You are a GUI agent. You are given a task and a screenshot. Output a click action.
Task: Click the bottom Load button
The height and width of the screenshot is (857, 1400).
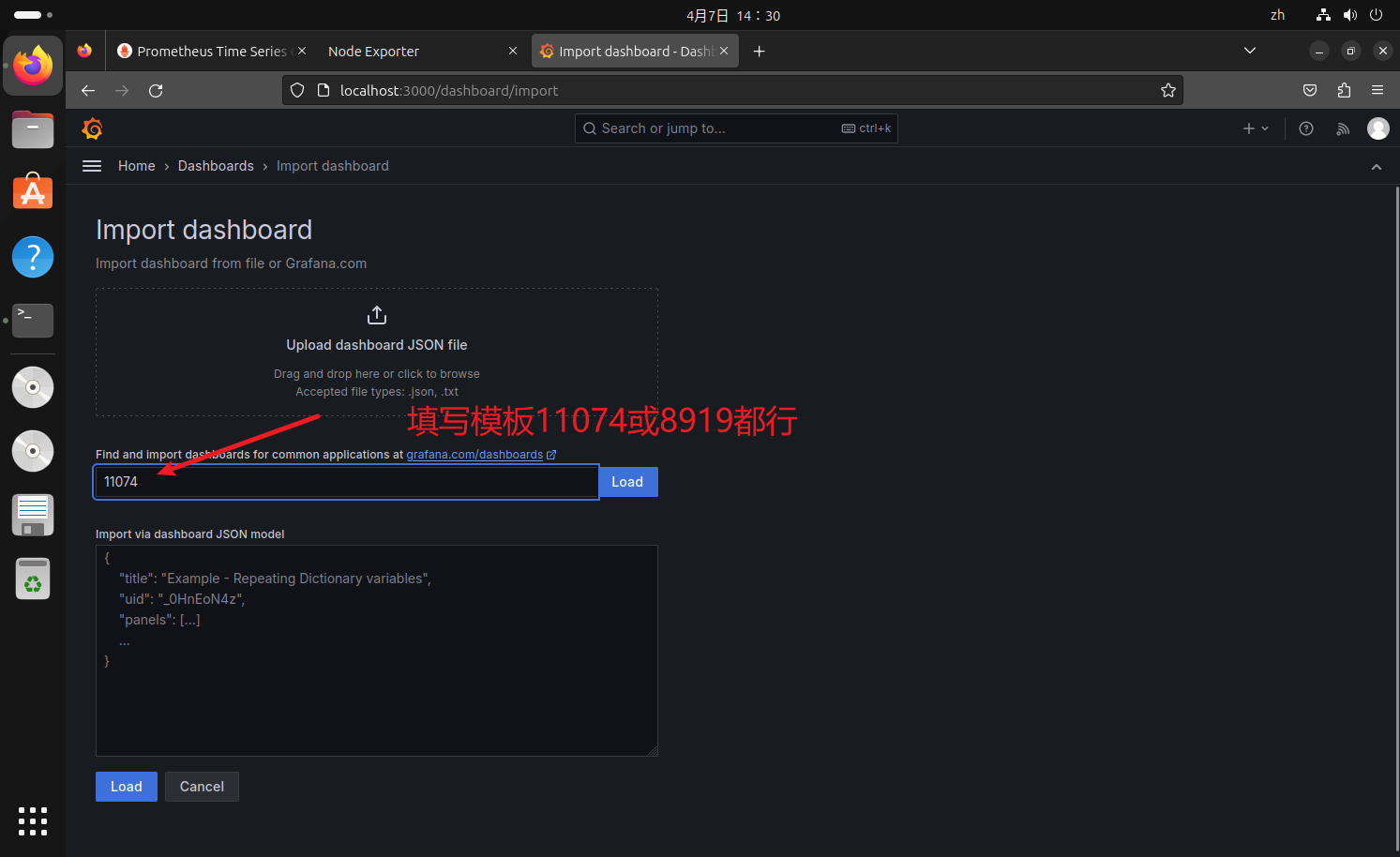coord(127,787)
